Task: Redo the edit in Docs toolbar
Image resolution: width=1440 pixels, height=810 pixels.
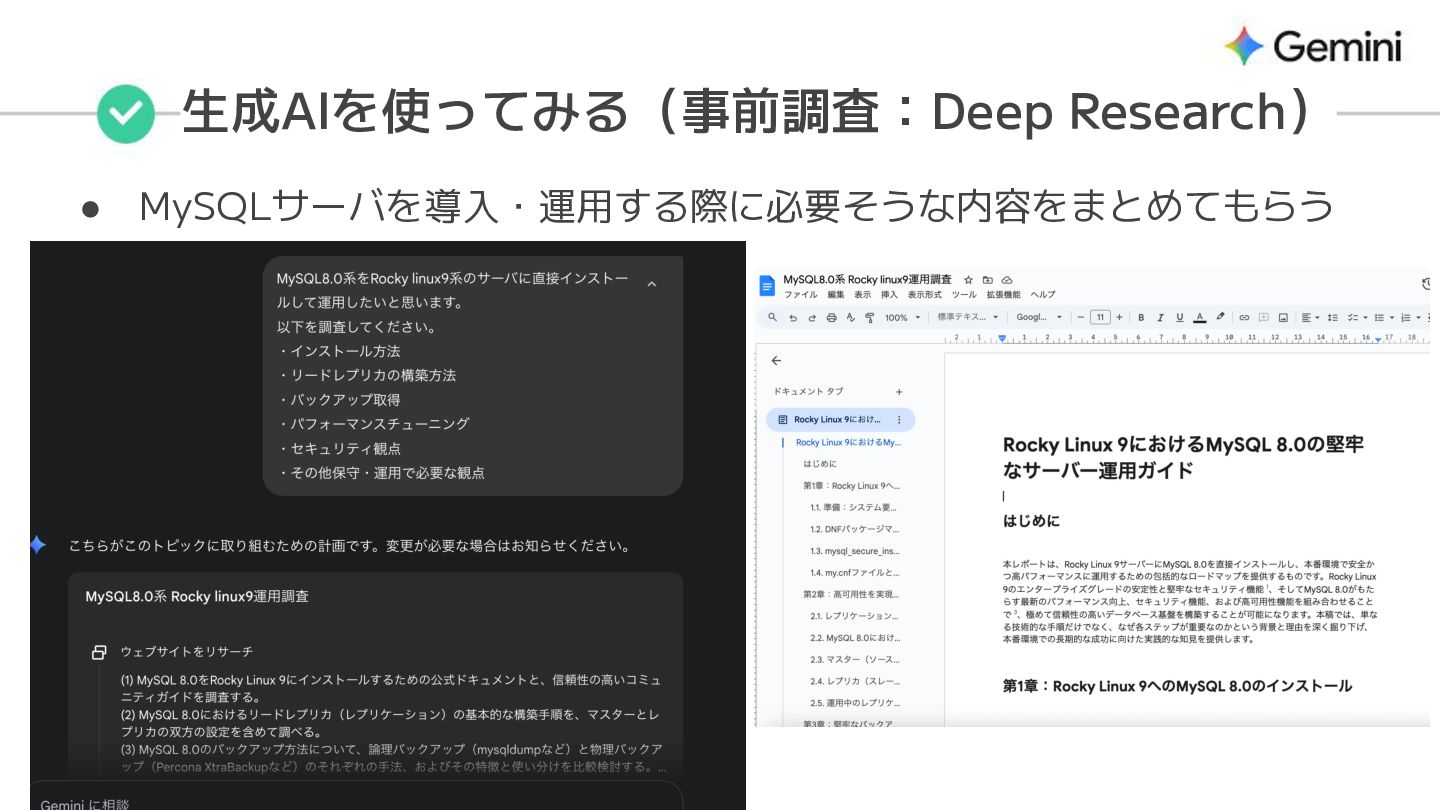Action: [812, 318]
